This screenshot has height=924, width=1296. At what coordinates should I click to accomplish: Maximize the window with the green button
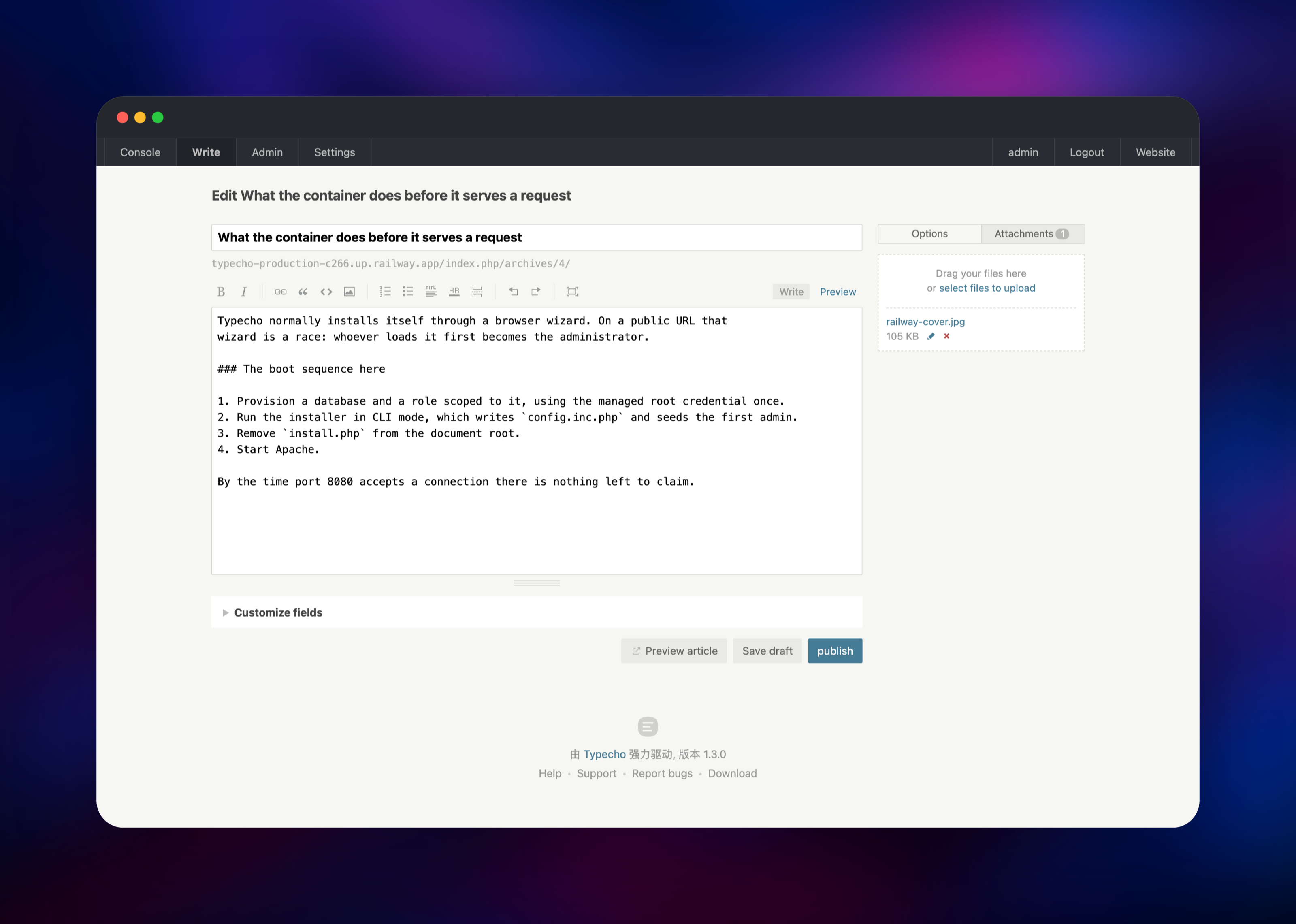[x=158, y=117]
